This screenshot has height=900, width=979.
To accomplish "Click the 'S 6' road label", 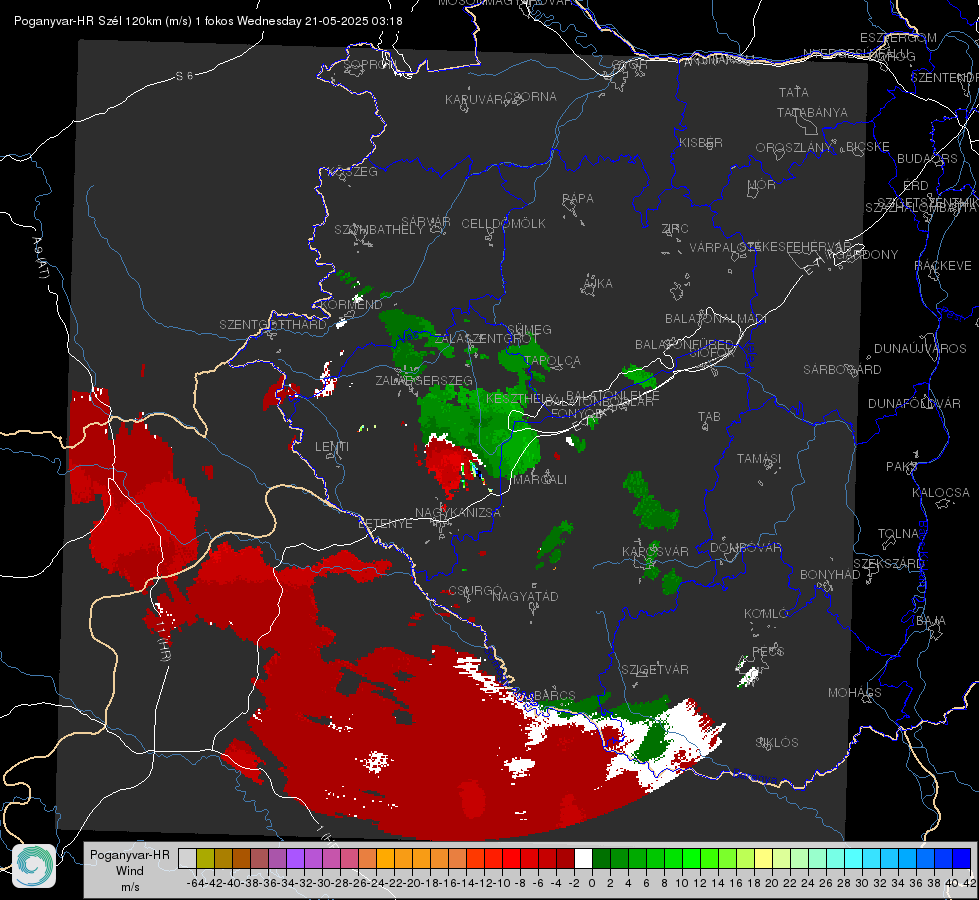I will point(184,76).
